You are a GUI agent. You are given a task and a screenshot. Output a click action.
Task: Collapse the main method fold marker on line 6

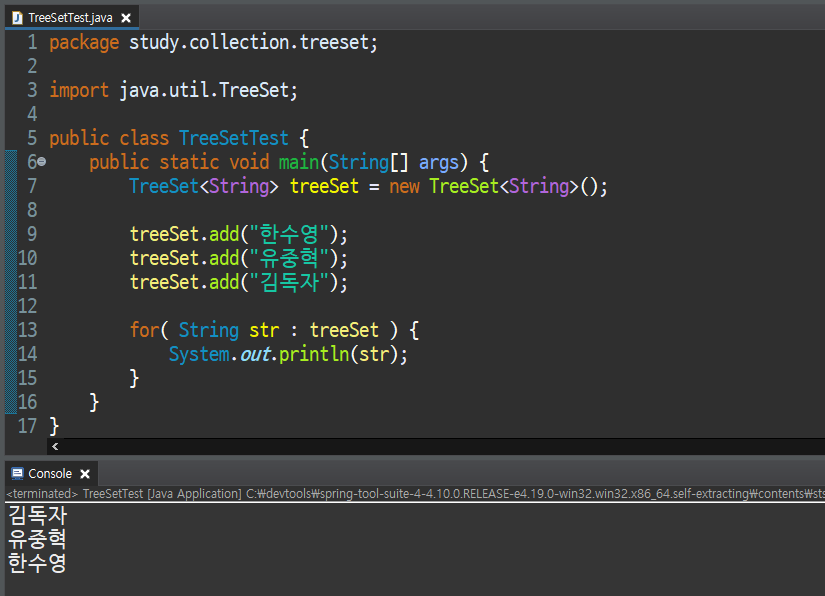point(42,162)
